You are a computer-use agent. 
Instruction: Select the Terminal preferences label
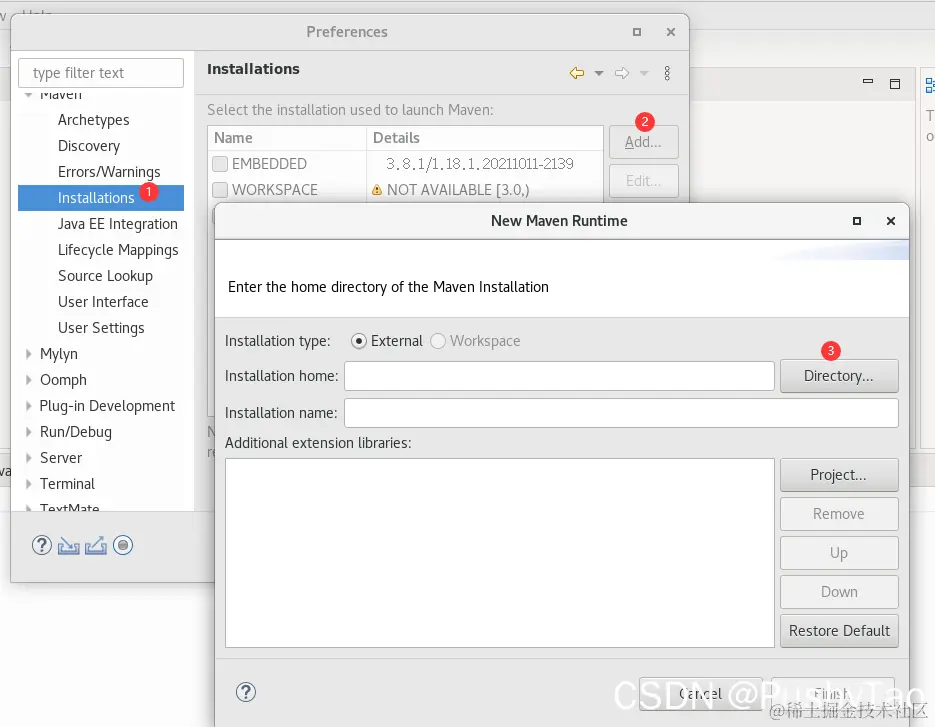[x=67, y=484]
